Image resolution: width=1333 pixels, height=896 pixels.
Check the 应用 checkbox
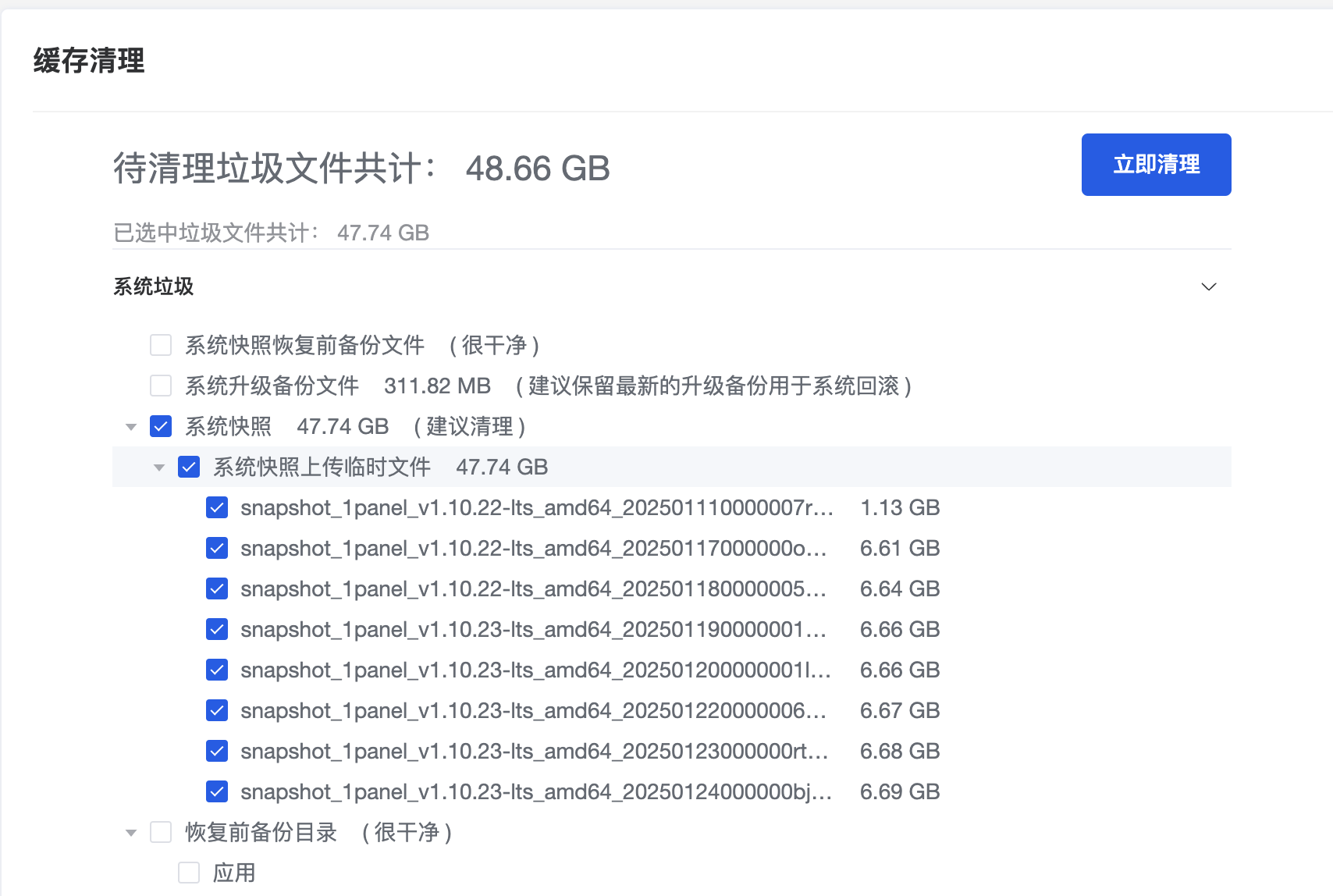pos(189,873)
